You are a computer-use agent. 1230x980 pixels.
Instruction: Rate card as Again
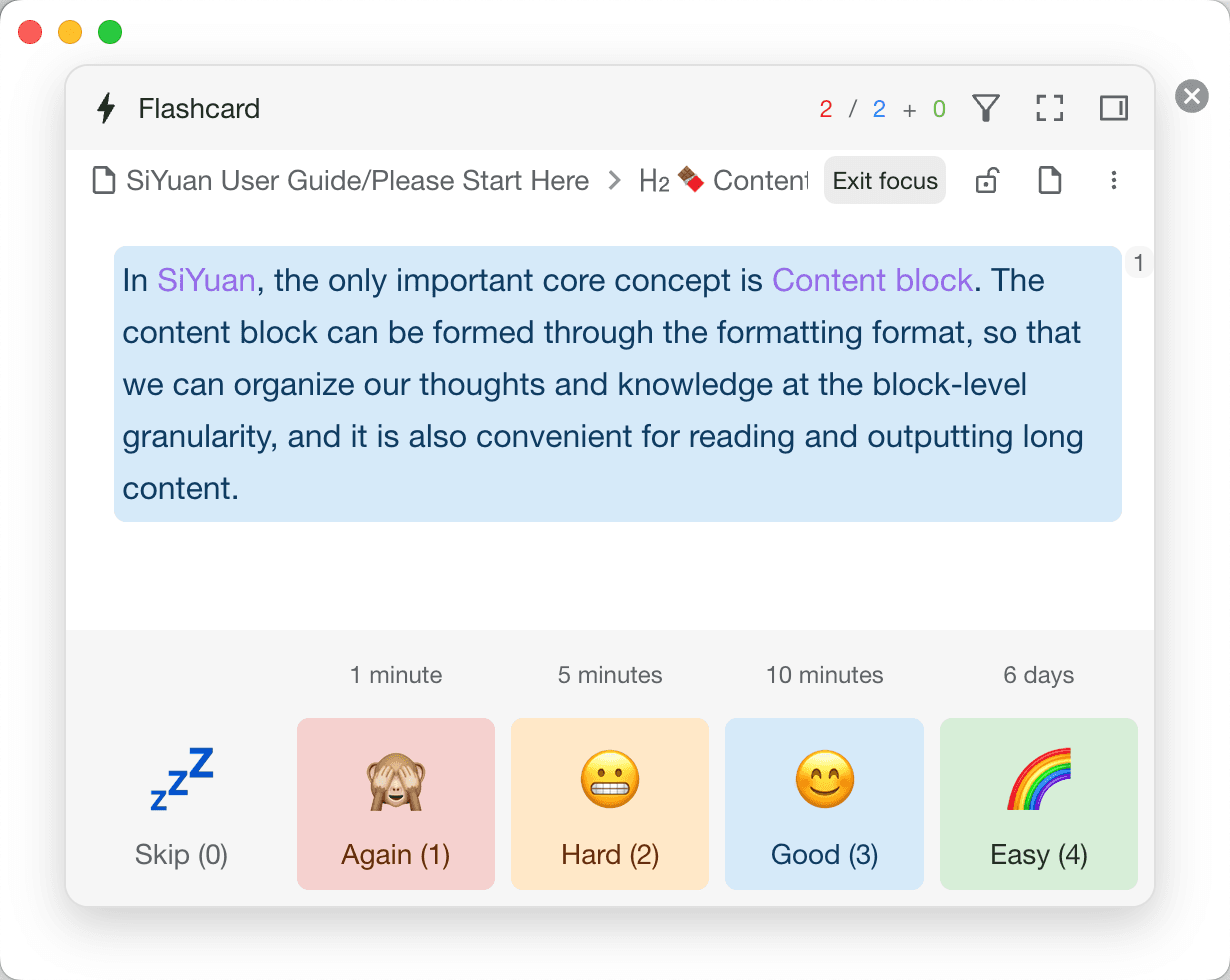click(396, 804)
